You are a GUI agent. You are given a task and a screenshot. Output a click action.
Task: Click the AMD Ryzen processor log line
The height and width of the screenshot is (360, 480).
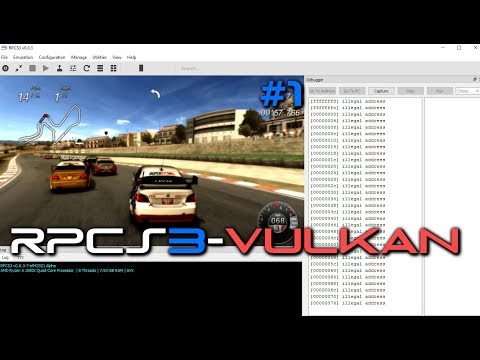(67, 271)
